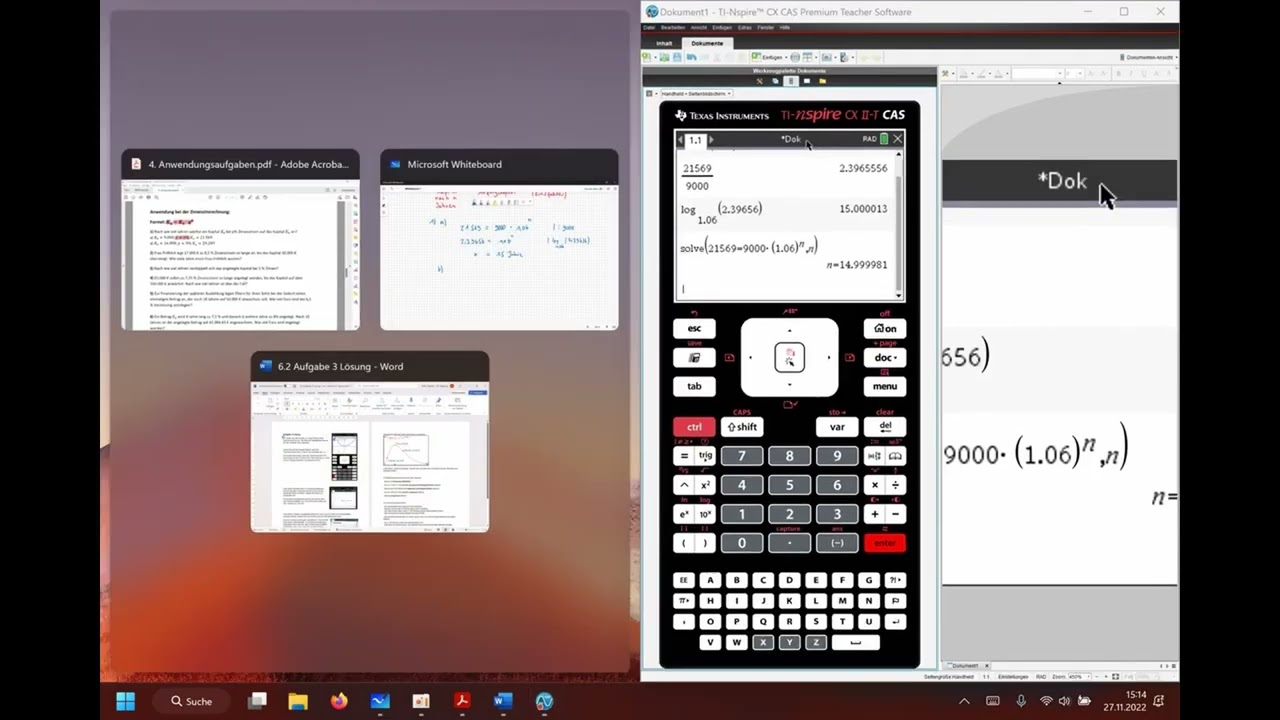Click the negative (−) key
1280x720 pixels.
[837, 543]
